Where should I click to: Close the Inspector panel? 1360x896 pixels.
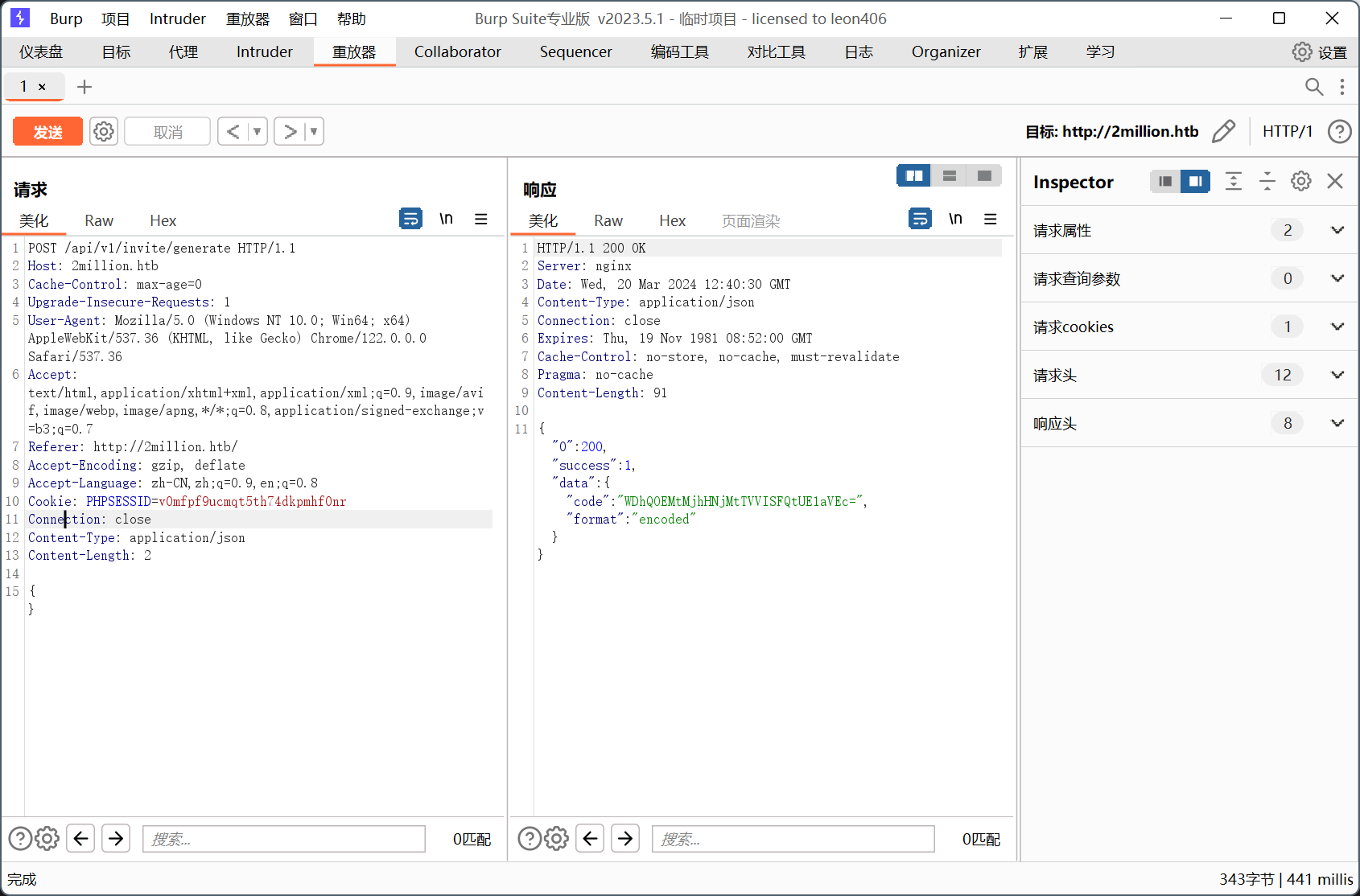point(1335,182)
